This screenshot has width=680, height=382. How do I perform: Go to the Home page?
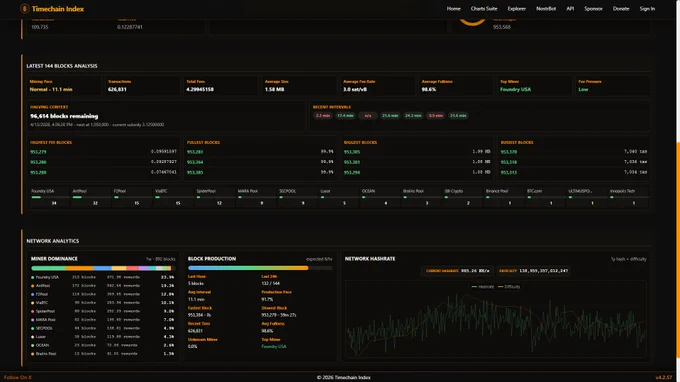click(454, 9)
